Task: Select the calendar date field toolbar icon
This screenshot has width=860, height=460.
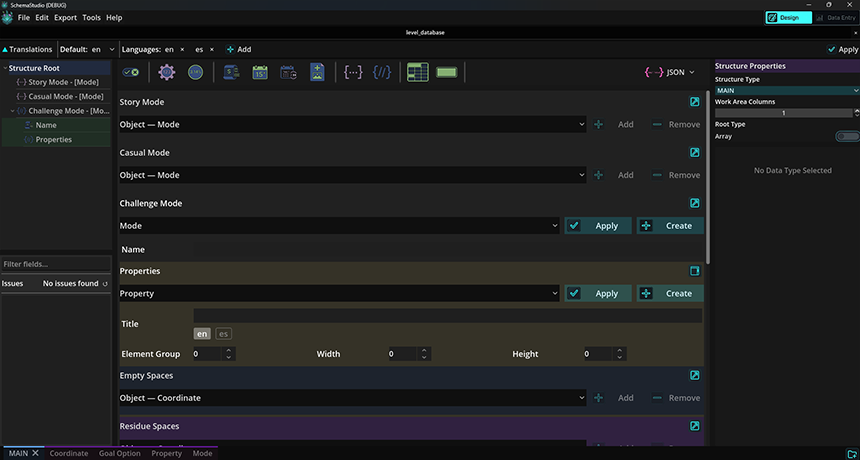Action: click(x=260, y=72)
